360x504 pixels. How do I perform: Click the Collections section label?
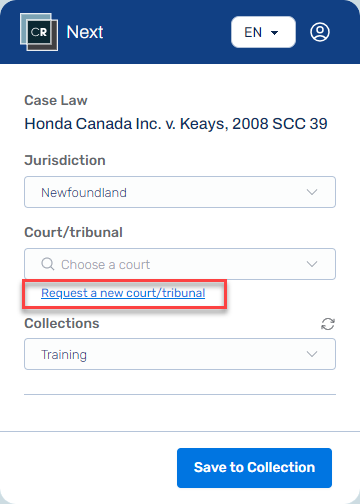click(62, 323)
